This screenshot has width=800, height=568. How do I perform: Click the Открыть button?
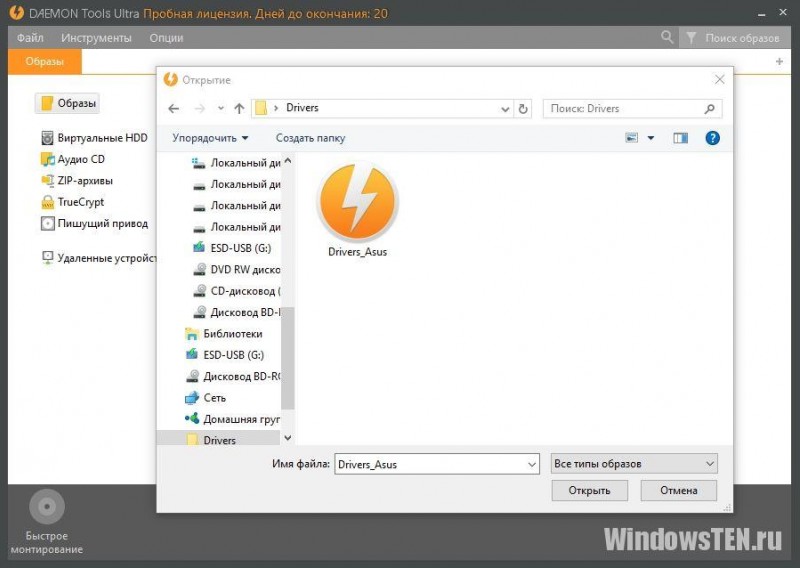click(x=589, y=490)
